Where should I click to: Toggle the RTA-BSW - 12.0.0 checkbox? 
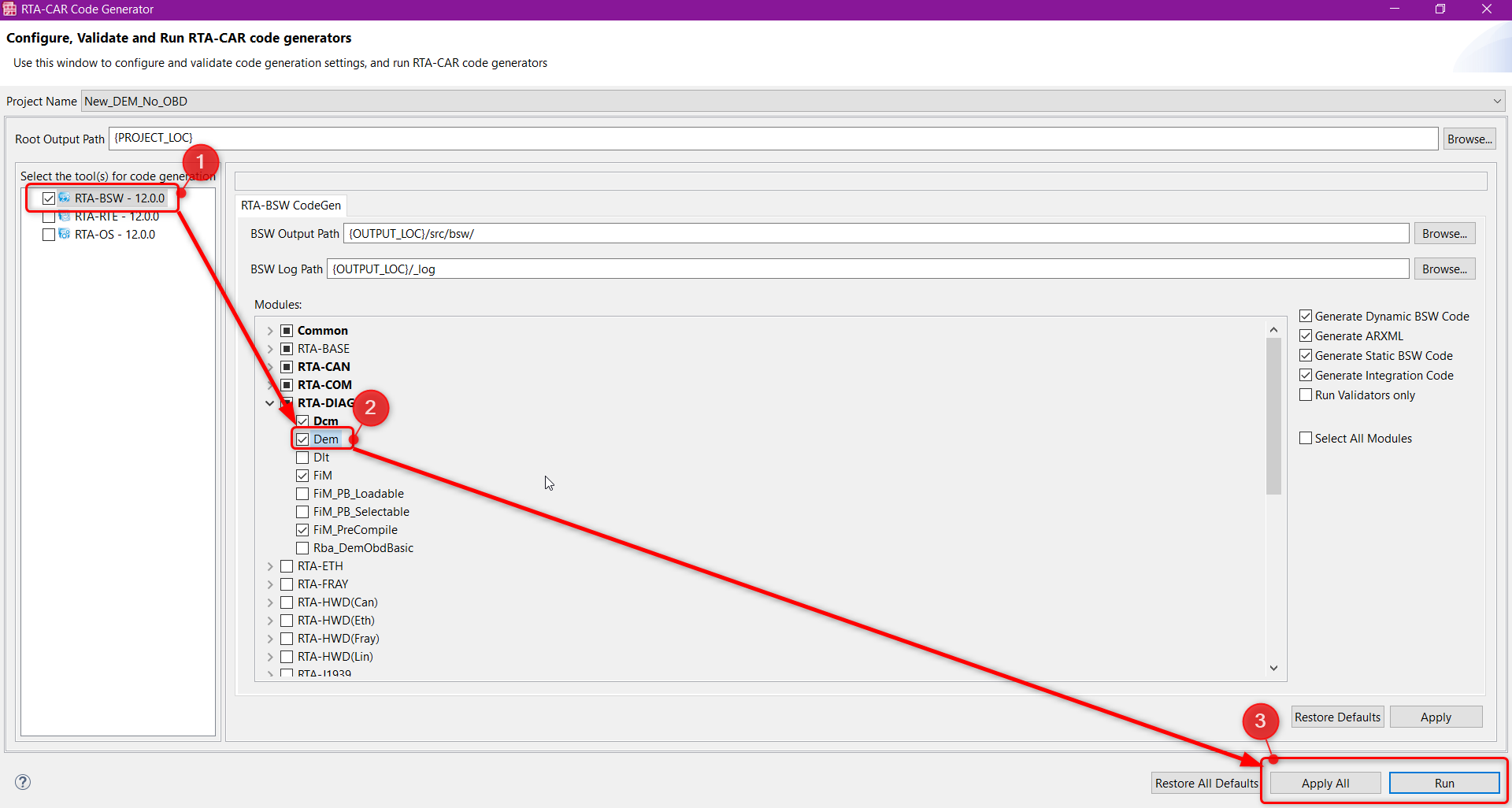pyautogui.click(x=49, y=198)
